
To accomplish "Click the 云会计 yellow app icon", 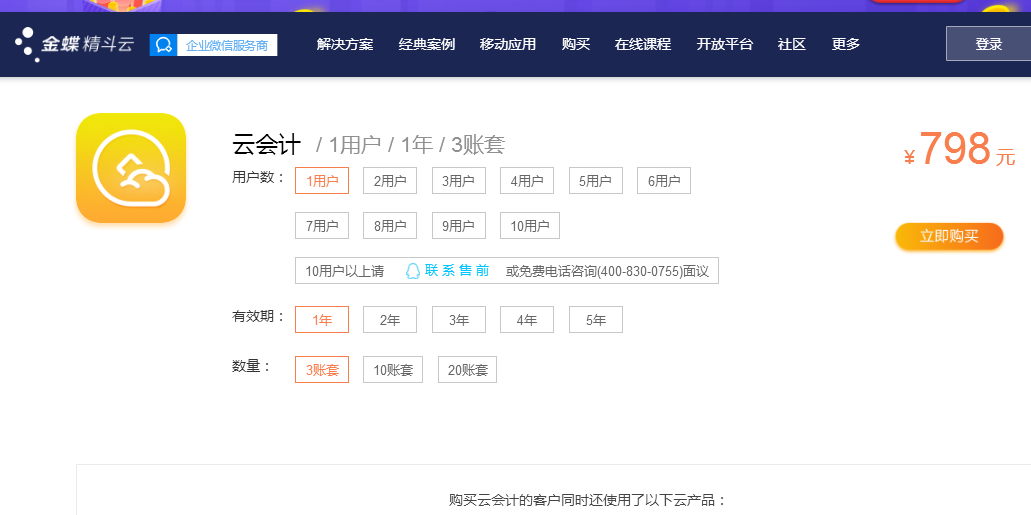I will 131,168.
